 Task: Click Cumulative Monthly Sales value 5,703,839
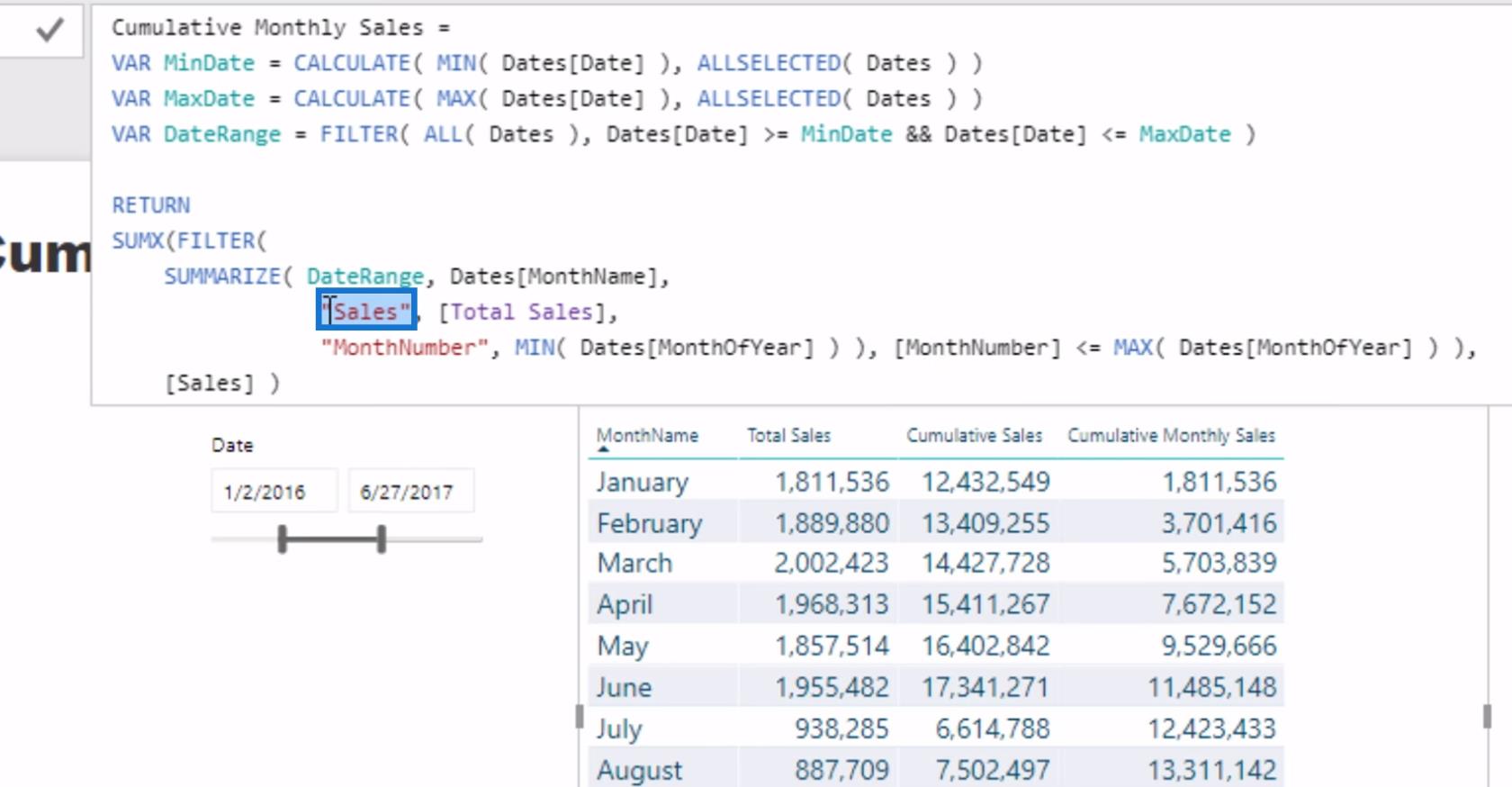point(1219,564)
